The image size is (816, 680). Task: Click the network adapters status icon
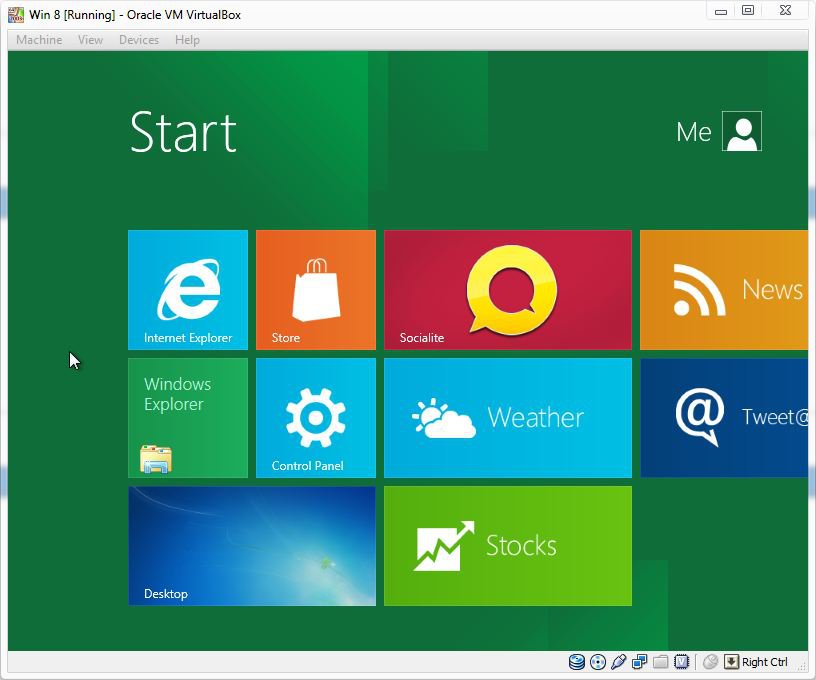click(x=640, y=662)
